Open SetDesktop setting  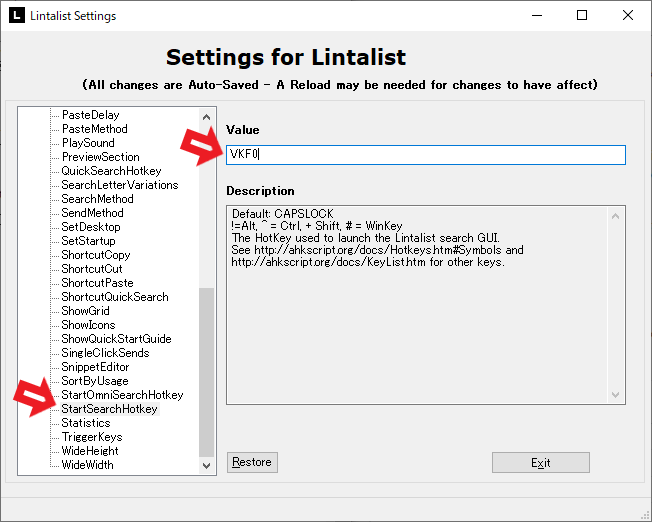coord(91,227)
